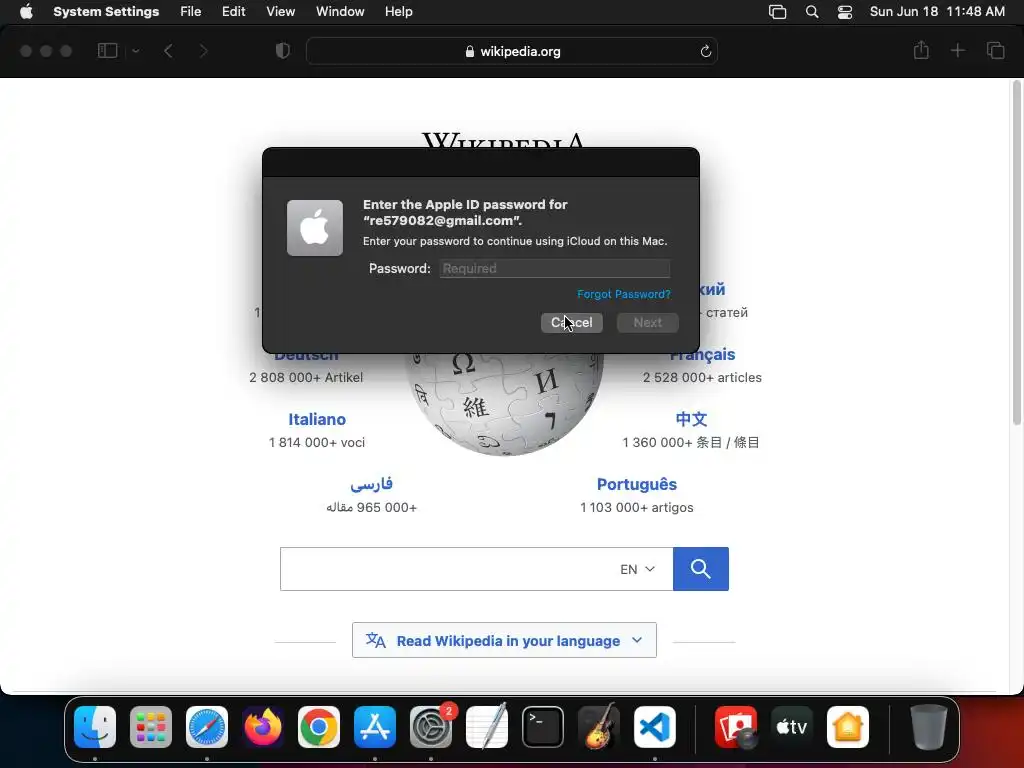Open the File menu

(191, 12)
